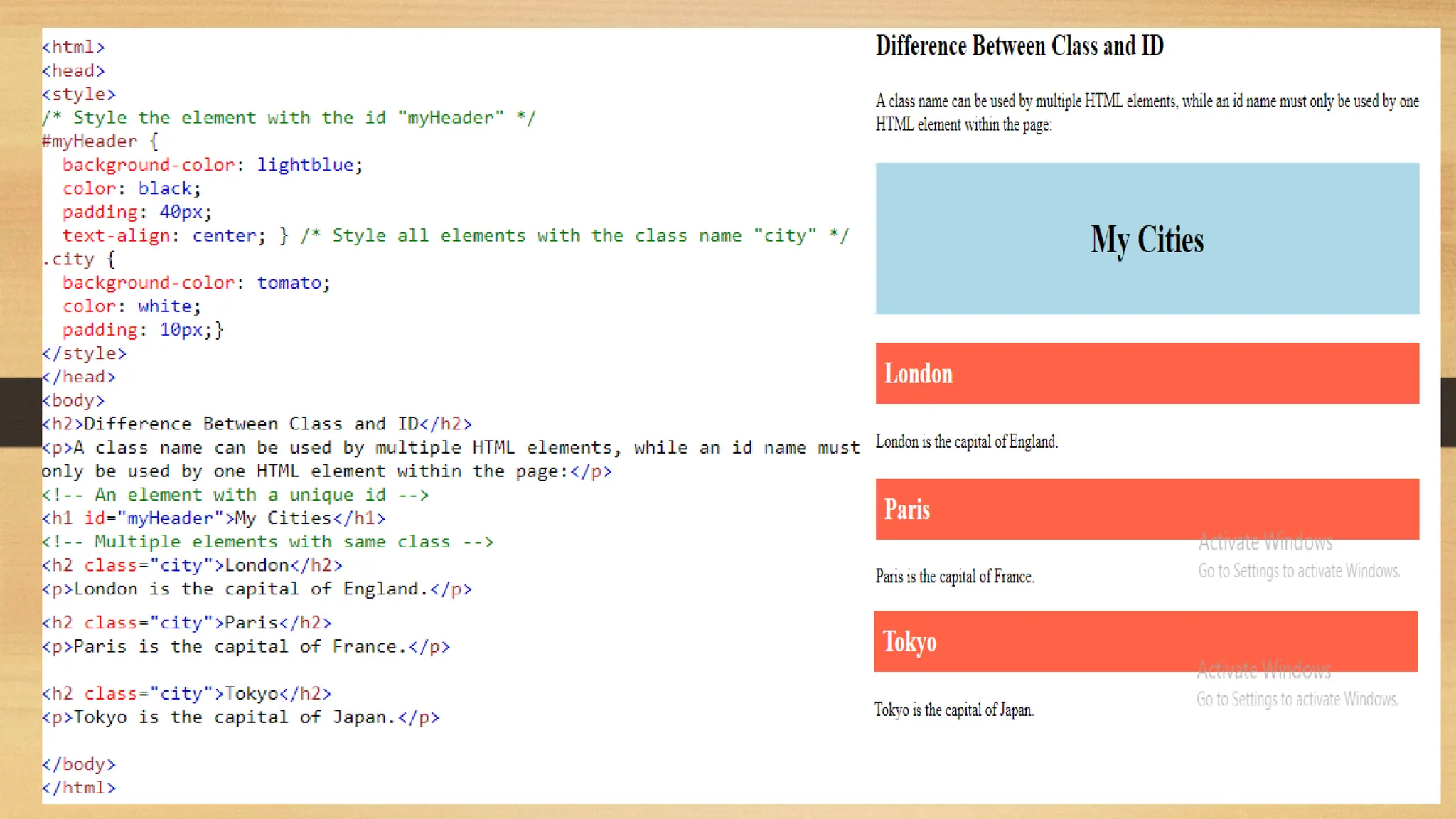Viewport: 1456px width, 819px height.
Task: Click "London is the capital of England" paragraph
Action: coord(966,441)
